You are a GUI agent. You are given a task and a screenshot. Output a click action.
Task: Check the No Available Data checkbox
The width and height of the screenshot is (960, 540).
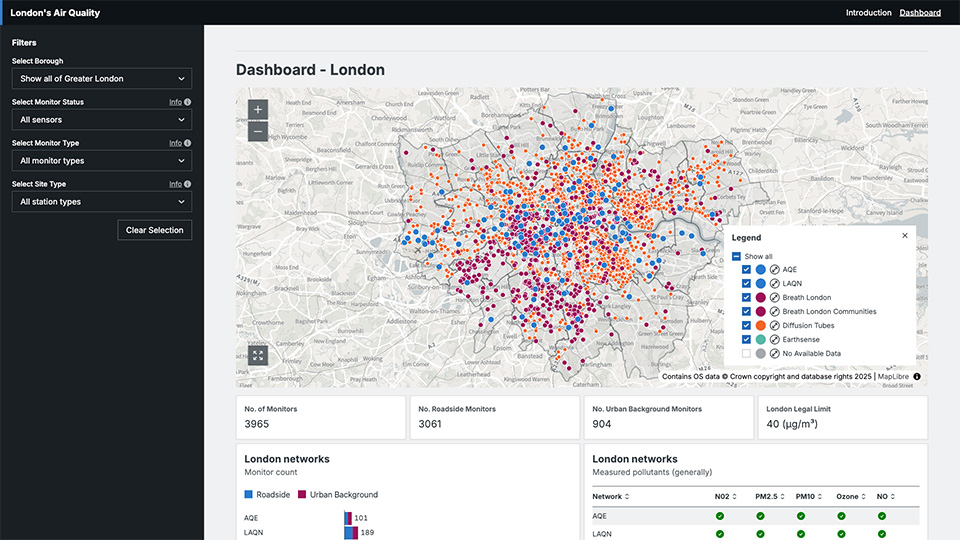pos(746,354)
